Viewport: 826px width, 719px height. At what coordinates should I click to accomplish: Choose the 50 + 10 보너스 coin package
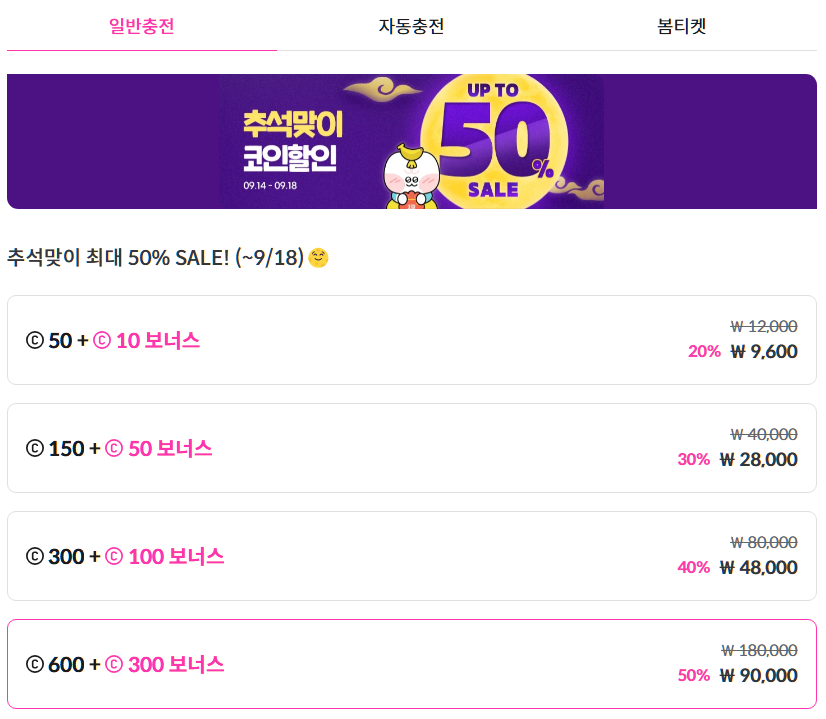pyautogui.click(x=411, y=340)
